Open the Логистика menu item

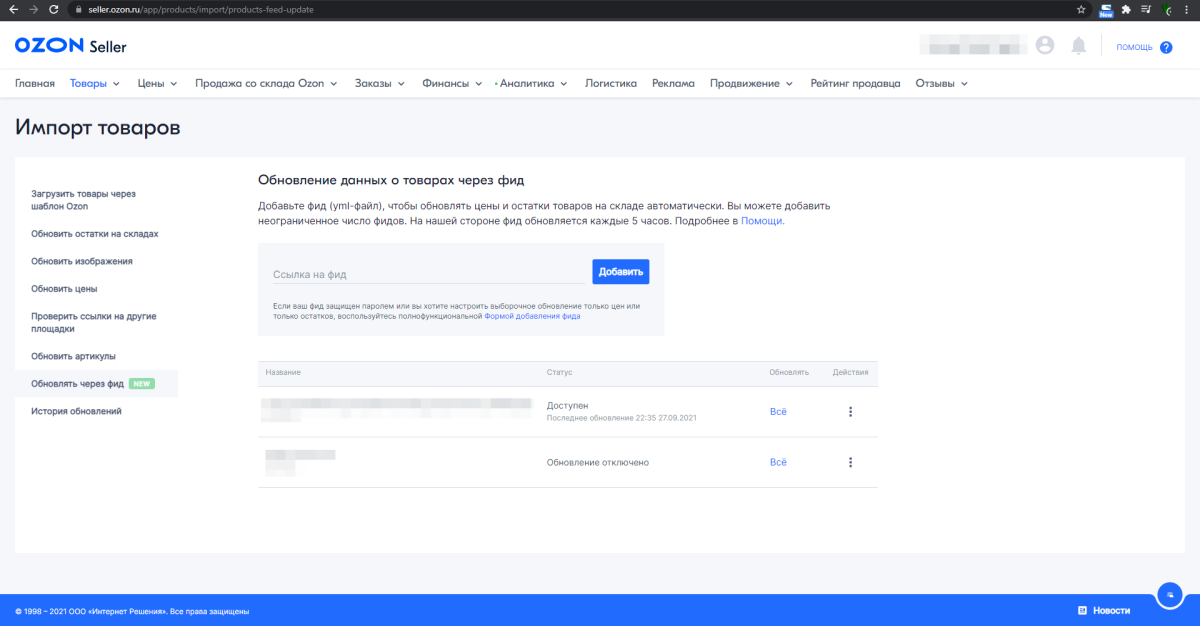pos(610,84)
